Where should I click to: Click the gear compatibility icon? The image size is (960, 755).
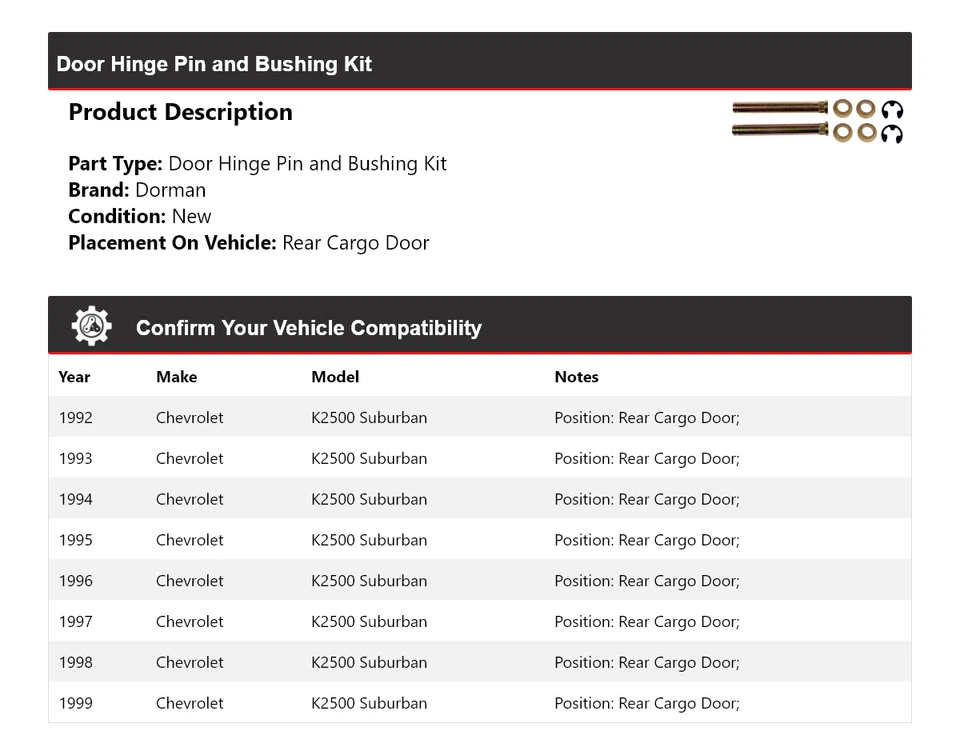(x=91, y=326)
